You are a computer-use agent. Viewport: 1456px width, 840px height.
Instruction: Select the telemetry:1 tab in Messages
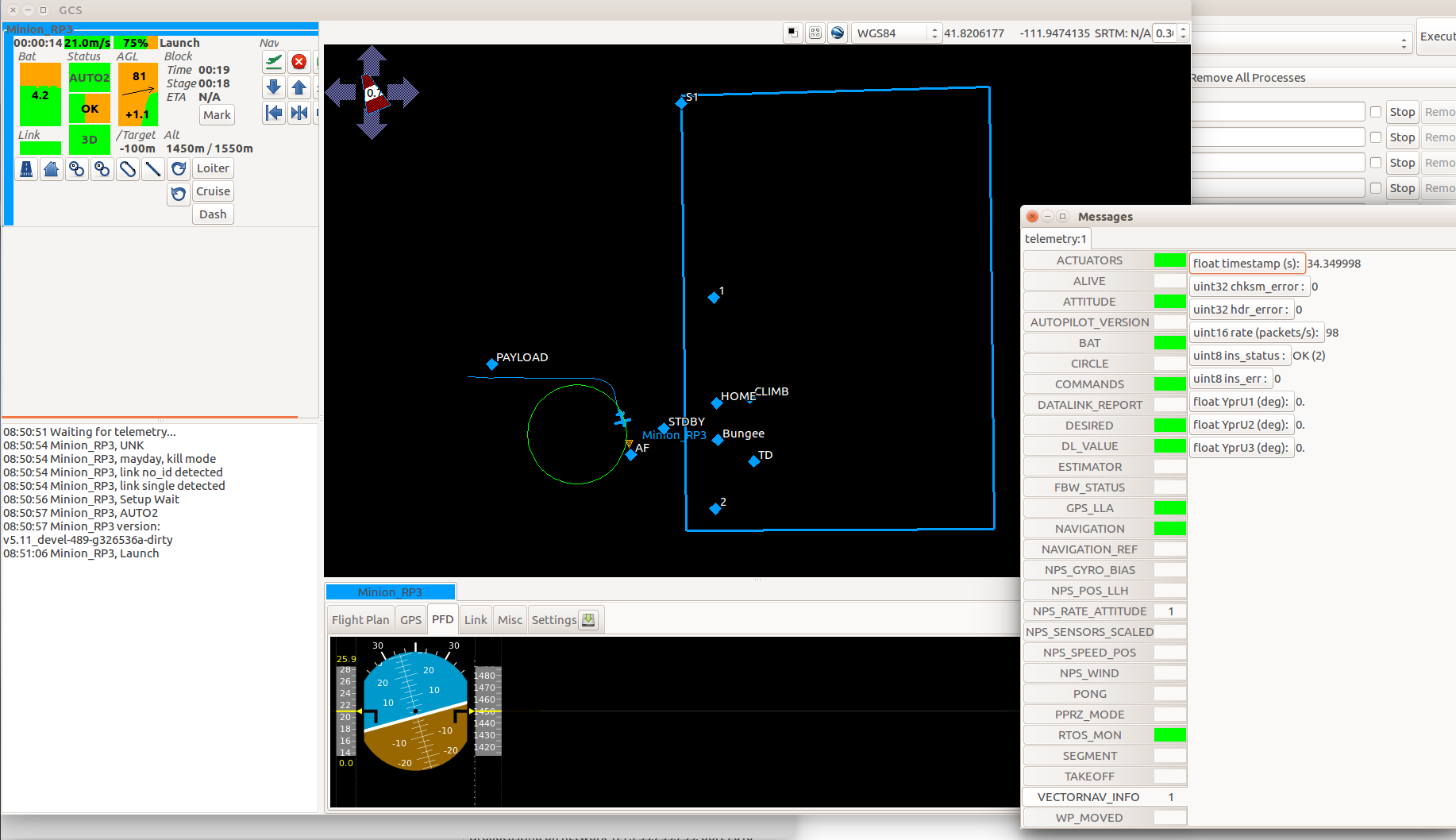coord(1056,239)
